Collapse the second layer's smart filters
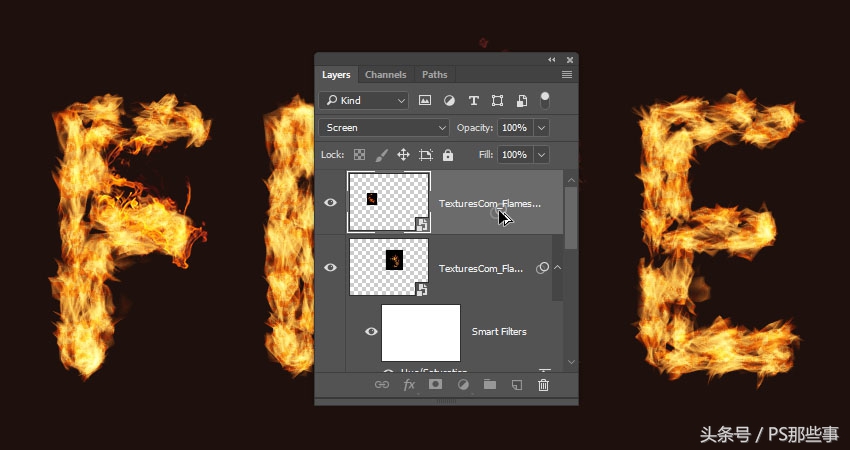This screenshot has height=450, width=850. pyautogui.click(x=557, y=267)
